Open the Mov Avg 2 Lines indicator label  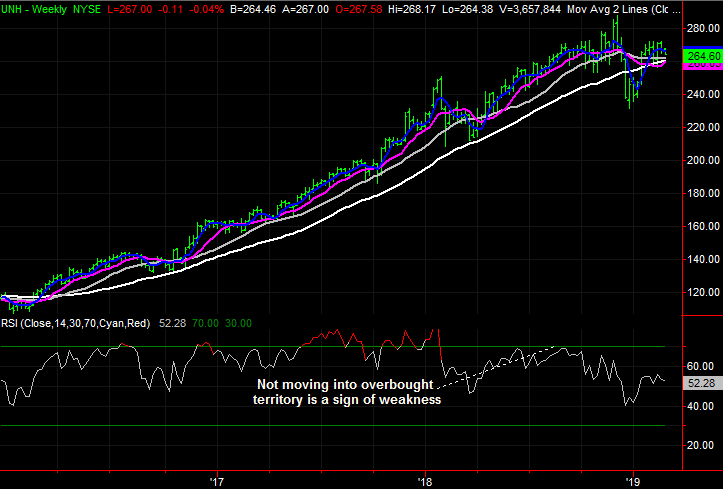point(623,9)
